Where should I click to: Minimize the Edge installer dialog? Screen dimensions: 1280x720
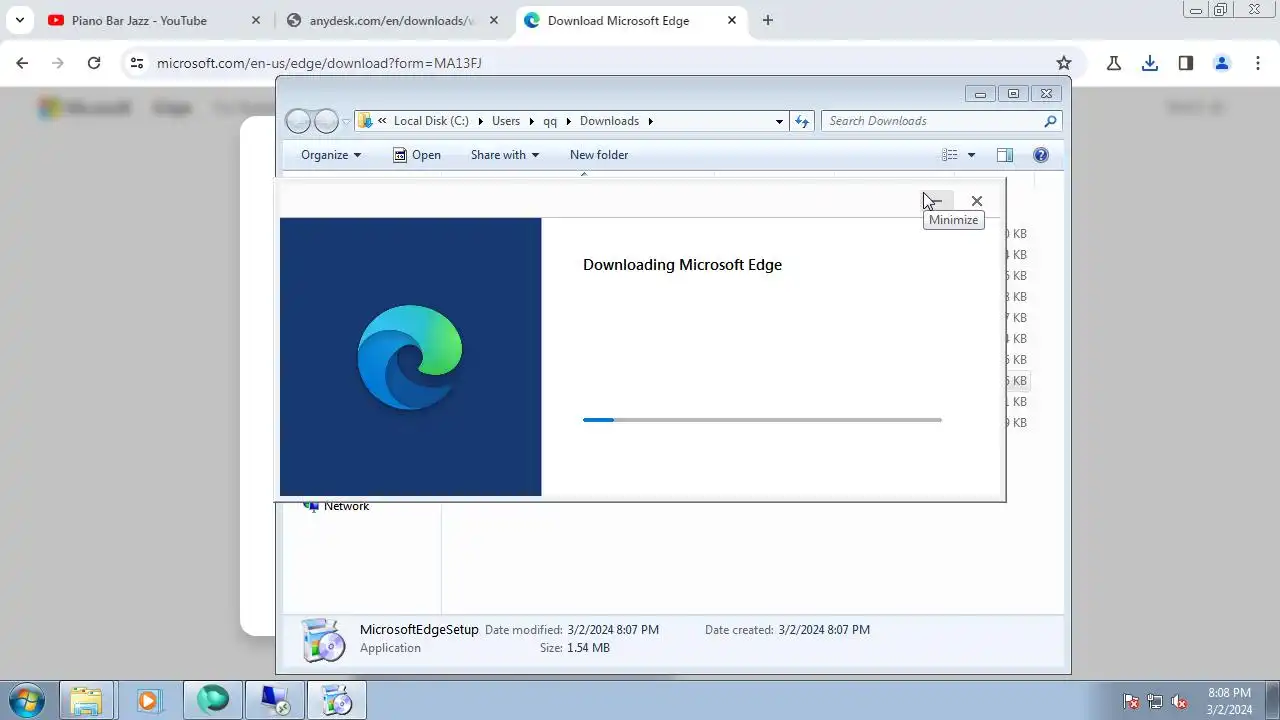tap(936, 201)
